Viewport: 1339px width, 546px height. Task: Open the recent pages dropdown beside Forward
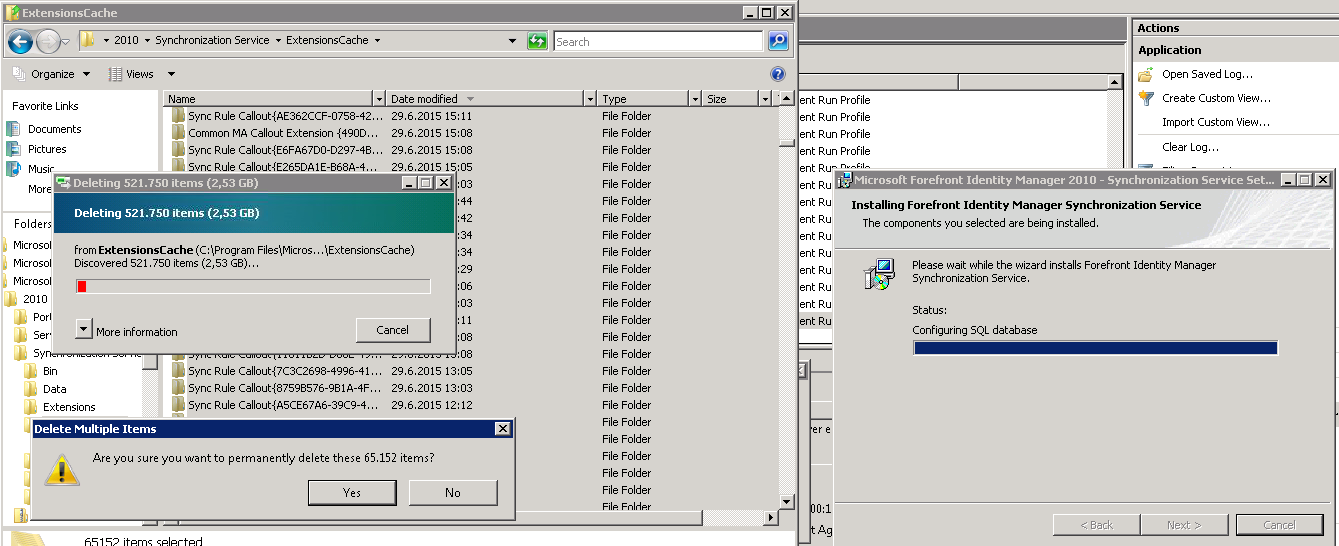click(65, 42)
